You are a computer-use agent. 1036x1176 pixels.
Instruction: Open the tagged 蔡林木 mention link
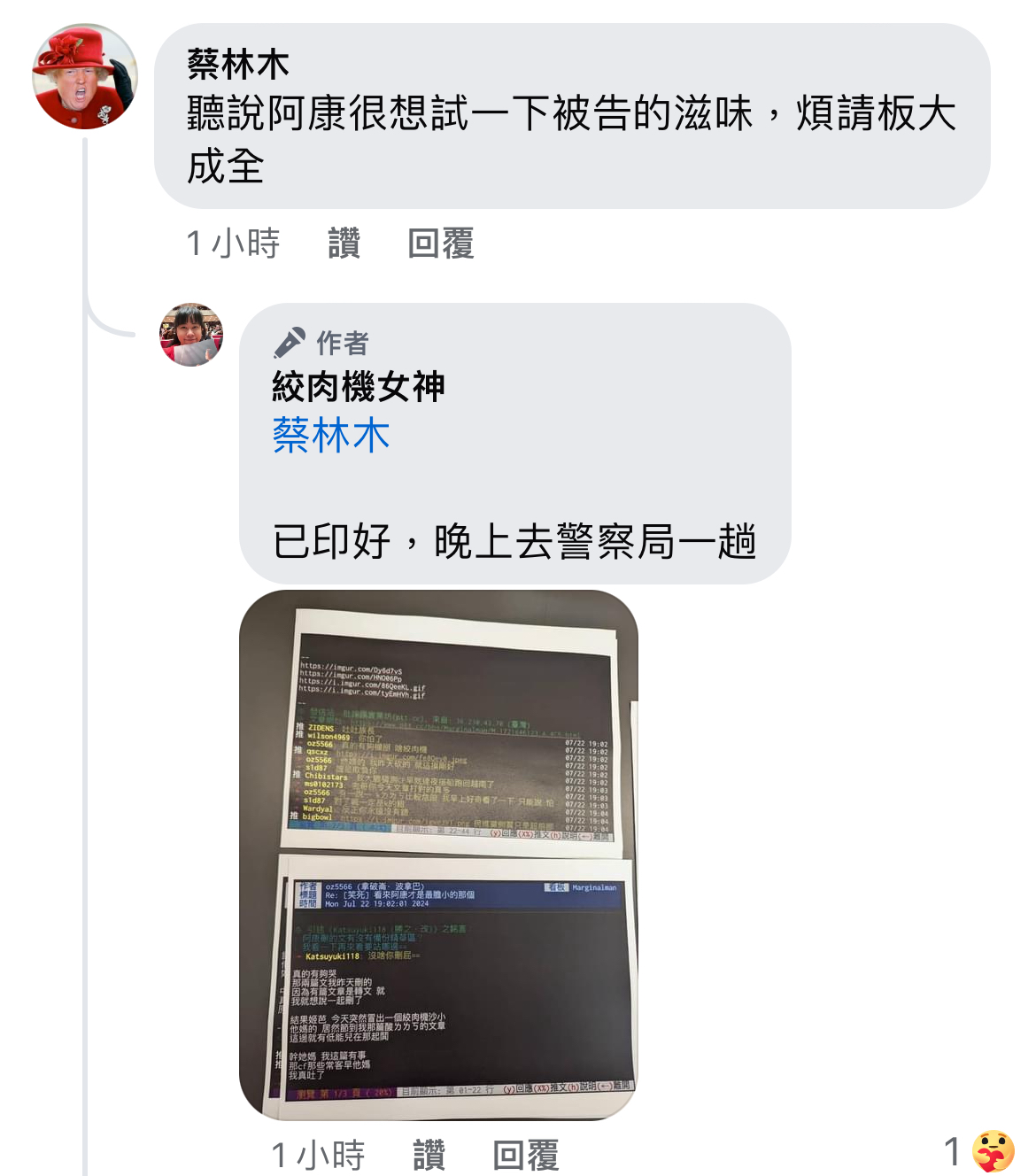tap(331, 436)
